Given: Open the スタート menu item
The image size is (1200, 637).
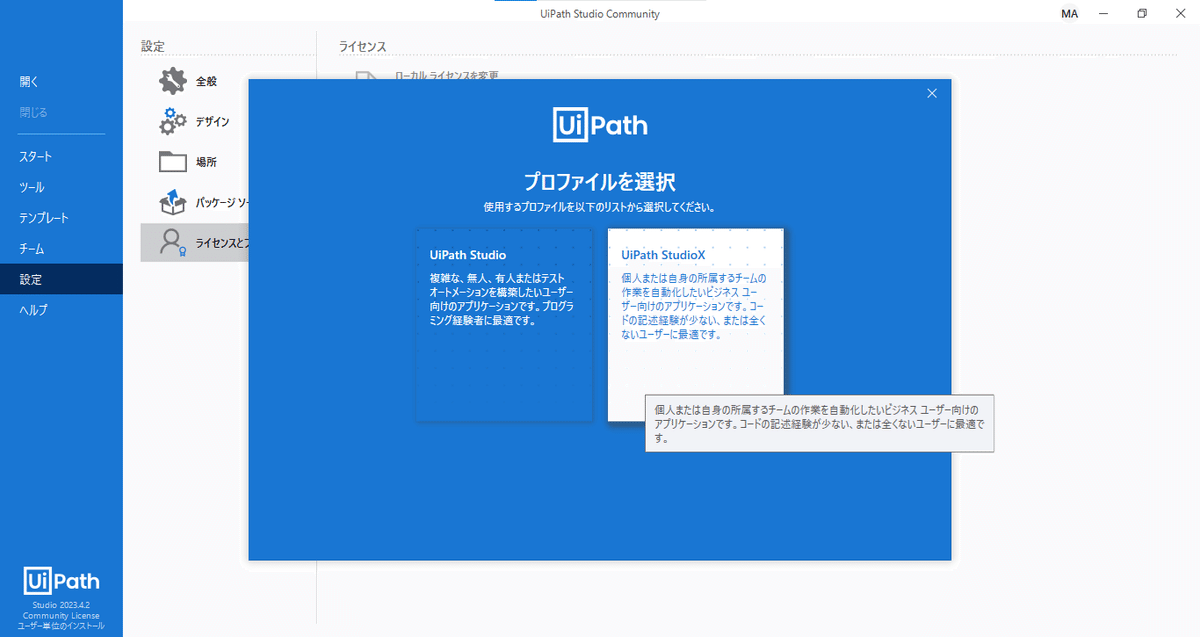Looking at the screenshot, I should click(61, 157).
